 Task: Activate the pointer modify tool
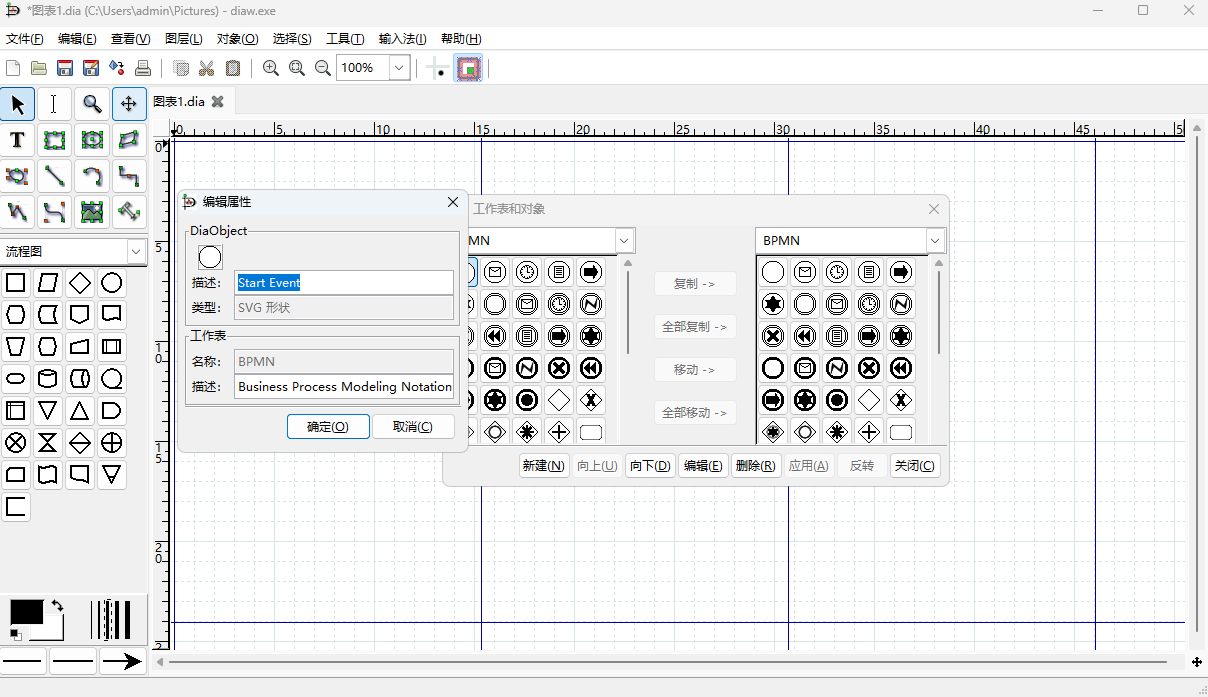[17, 104]
